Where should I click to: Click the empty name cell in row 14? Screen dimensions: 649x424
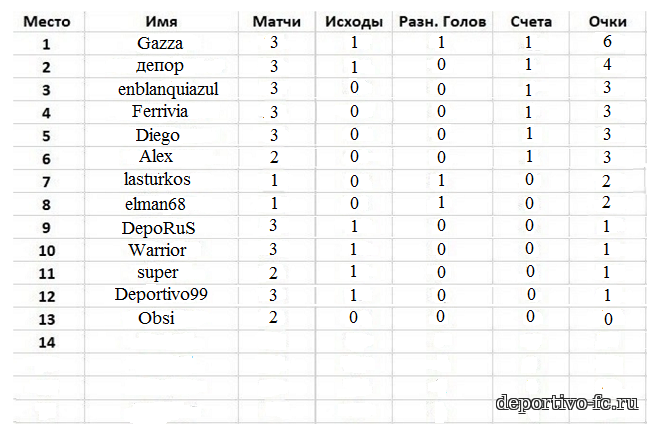click(161, 342)
